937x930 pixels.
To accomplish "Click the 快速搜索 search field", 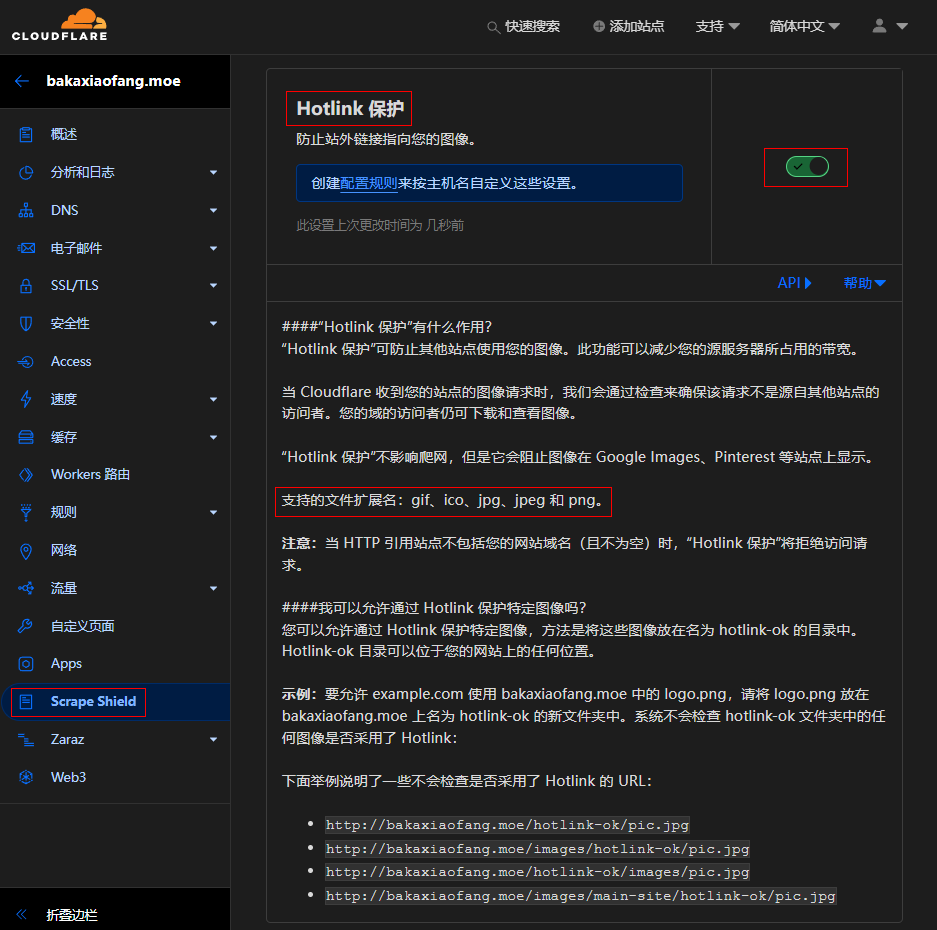I will tap(524, 26).
